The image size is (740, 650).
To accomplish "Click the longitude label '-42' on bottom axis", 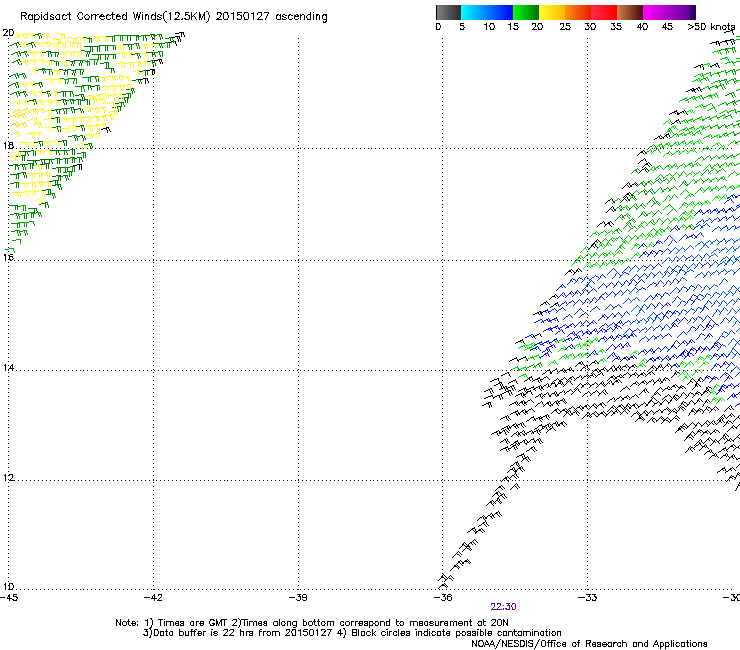I will click(153, 598).
